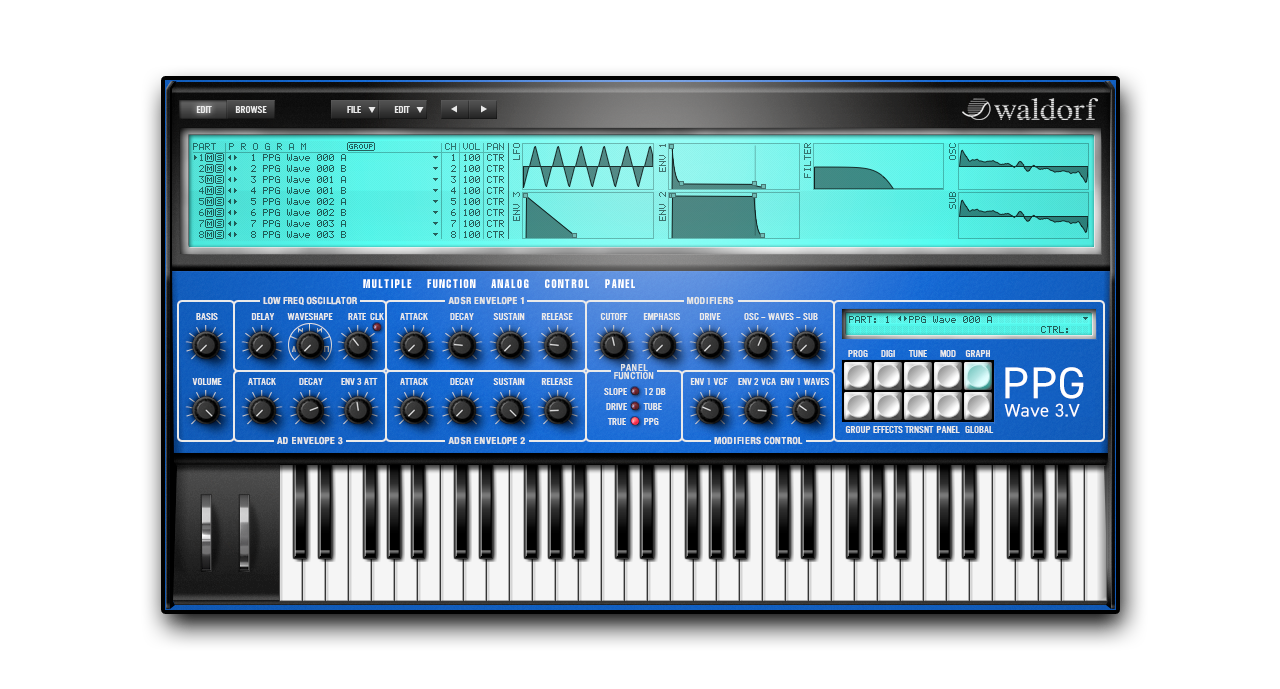1280x689 pixels.
Task: Solo part 5 with S button
Action: pos(220,202)
